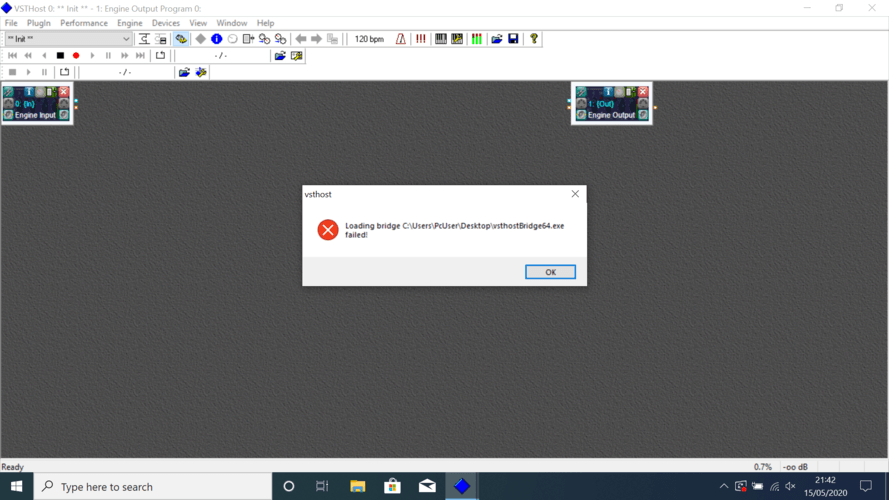Click the keyboard configuration icon
This screenshot has height=500, width=889.
(x=456, y=39)
